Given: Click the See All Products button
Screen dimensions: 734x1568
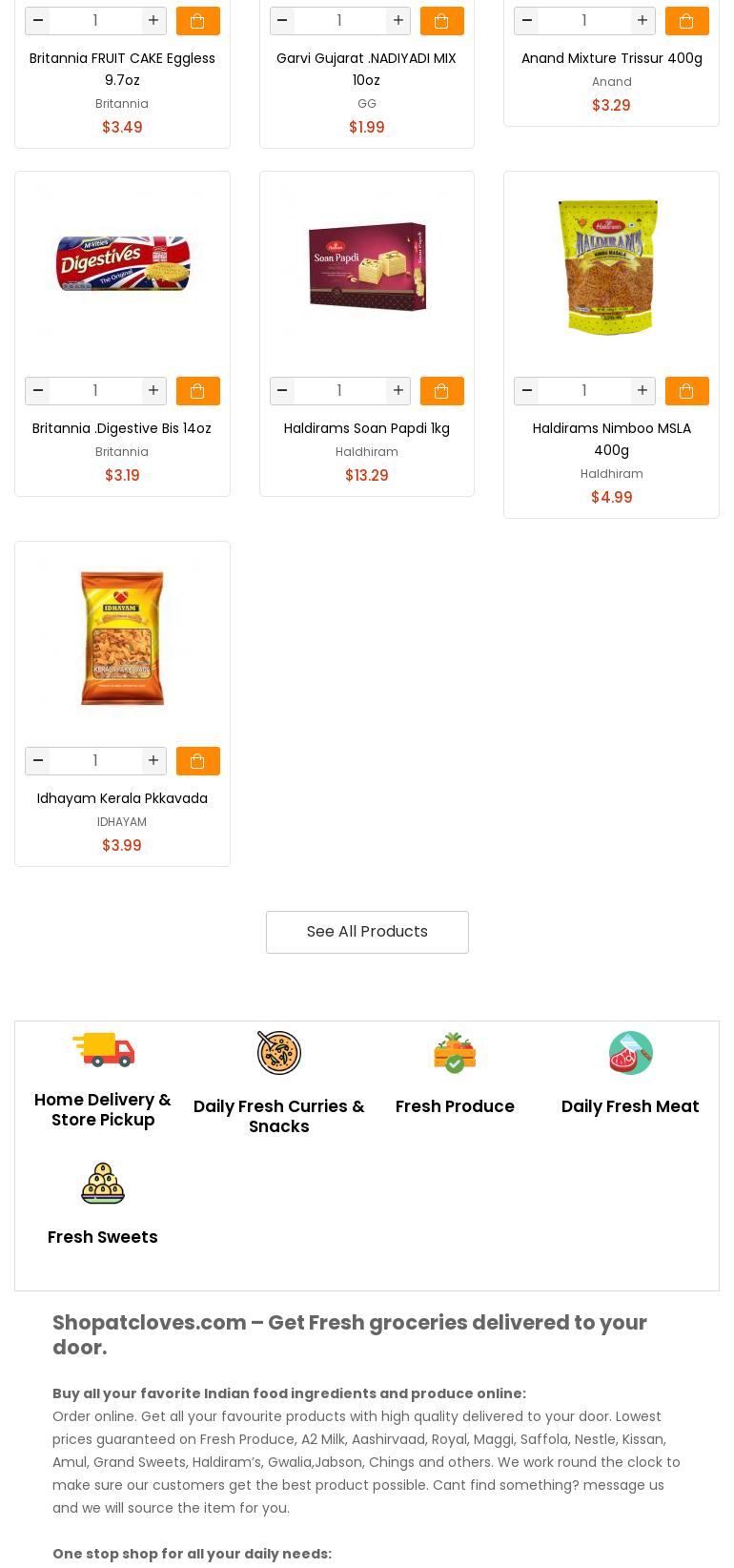Looking at the screenshot, I should pyautogui.click(x=367, y=932).
